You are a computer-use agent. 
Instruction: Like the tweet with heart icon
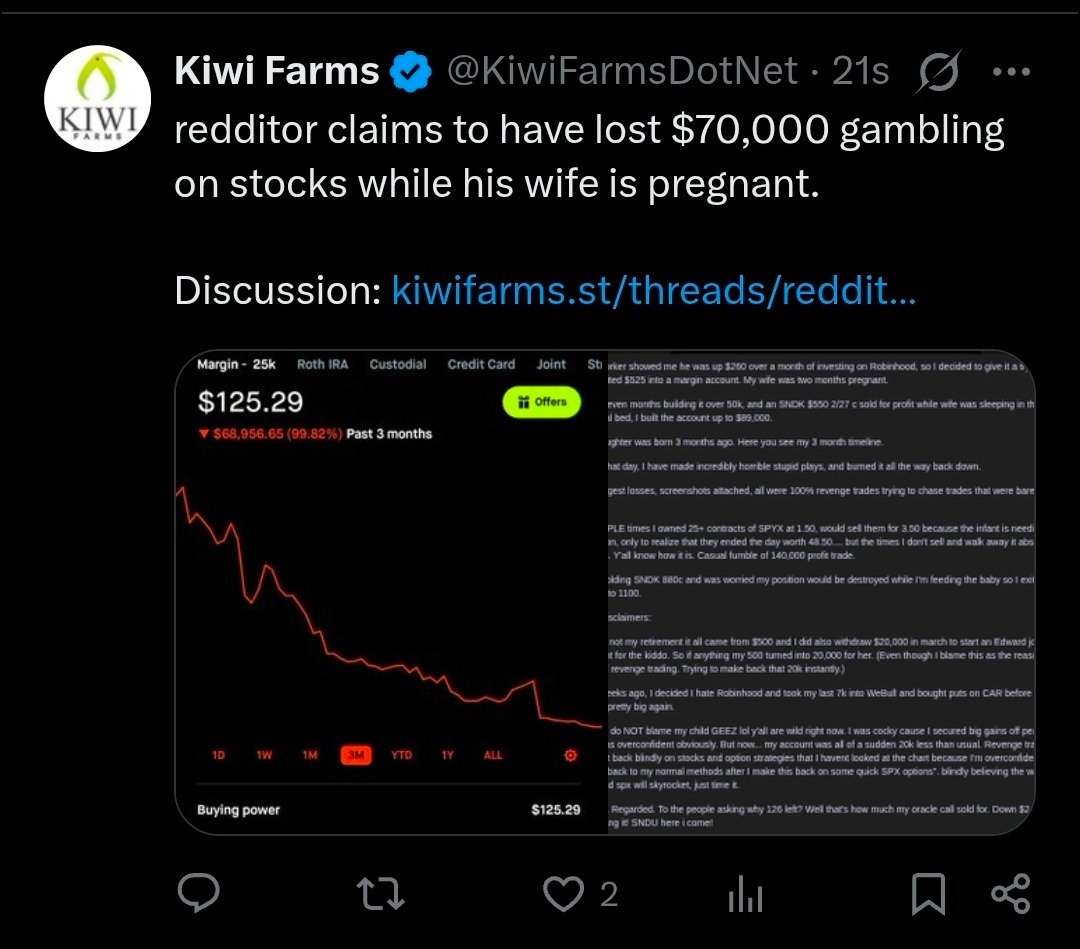click(x=563, y=893)
